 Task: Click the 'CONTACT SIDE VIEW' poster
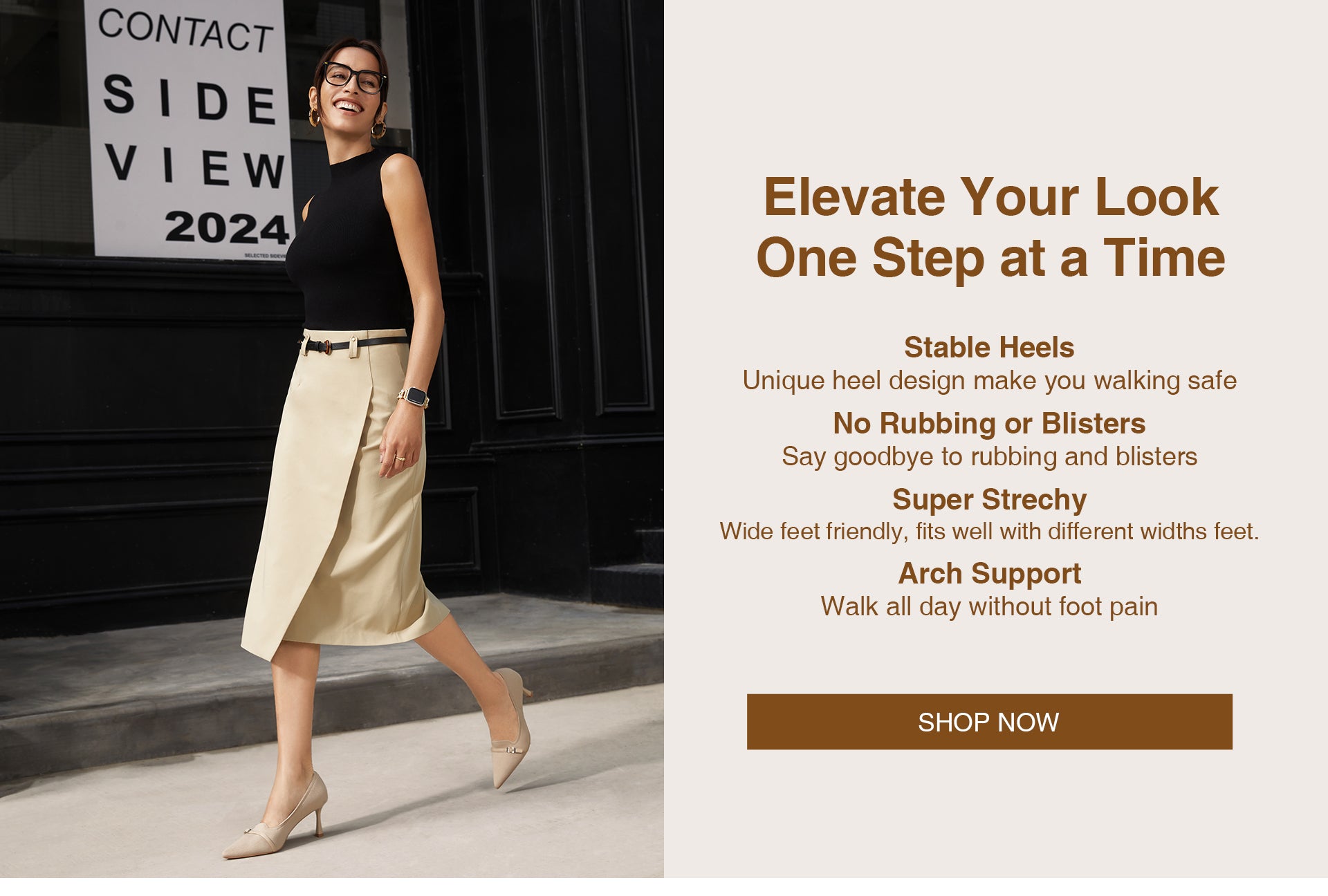point(190,129)
